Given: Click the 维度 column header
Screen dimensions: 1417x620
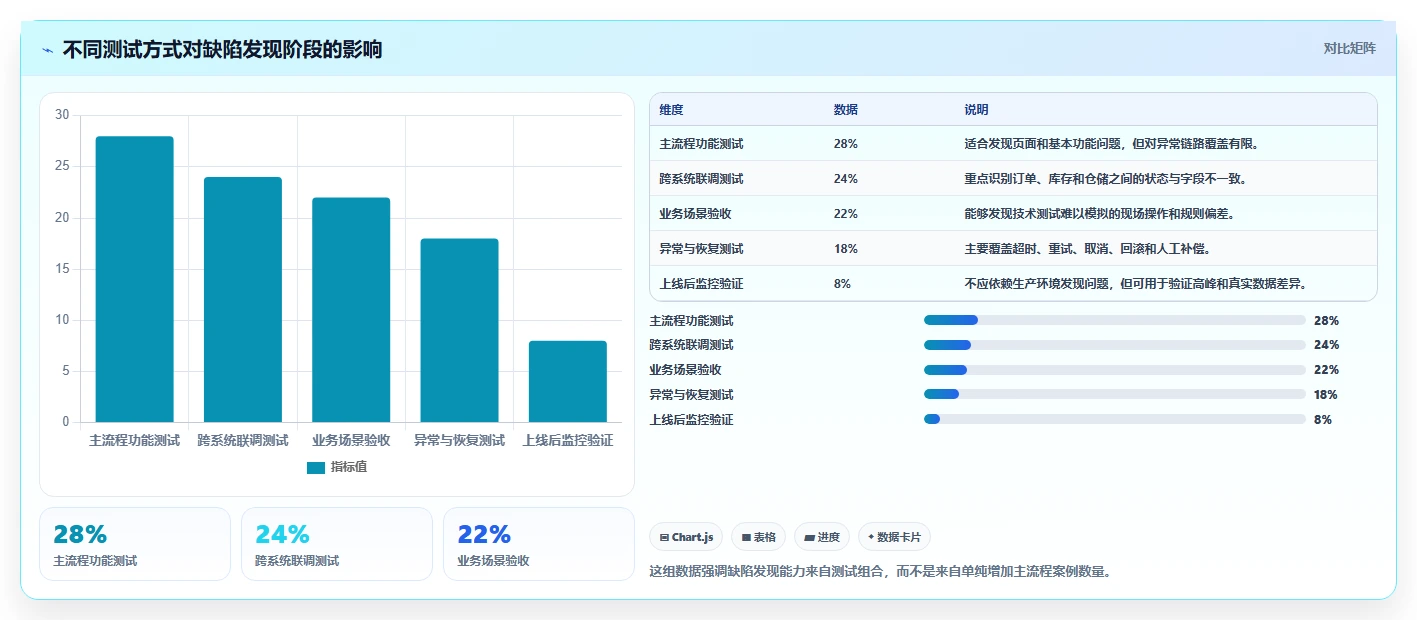Looking at the screenshot, I should point(671,110).
